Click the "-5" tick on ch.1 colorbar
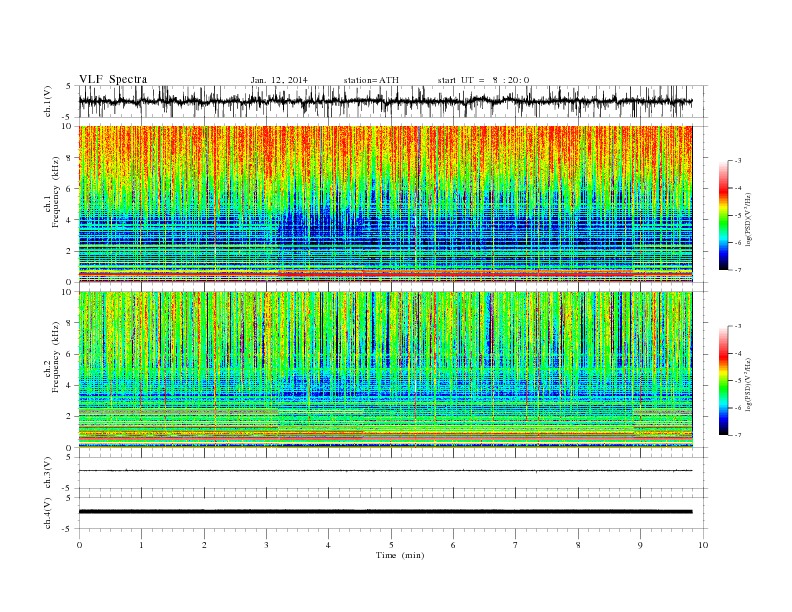Screen dimensions: 792x612 tap(738, 215)
